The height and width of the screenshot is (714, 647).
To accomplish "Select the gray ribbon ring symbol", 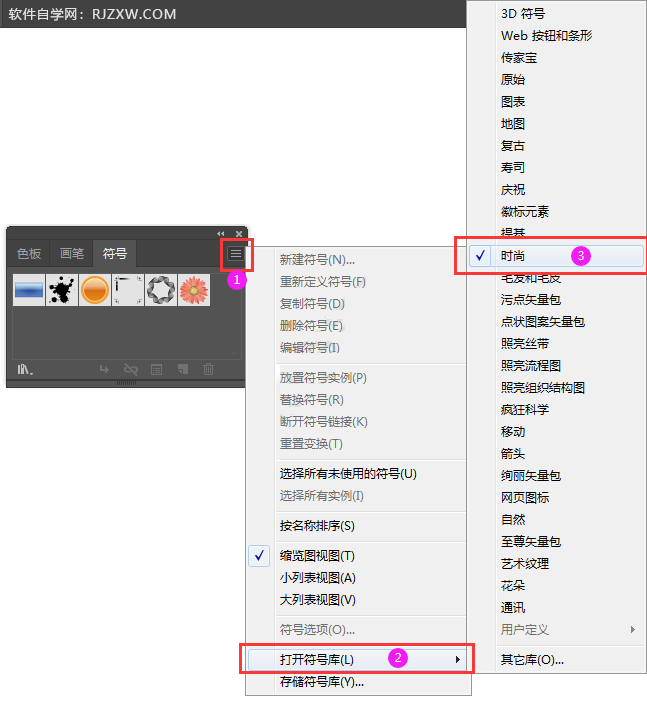I will 161,290.
